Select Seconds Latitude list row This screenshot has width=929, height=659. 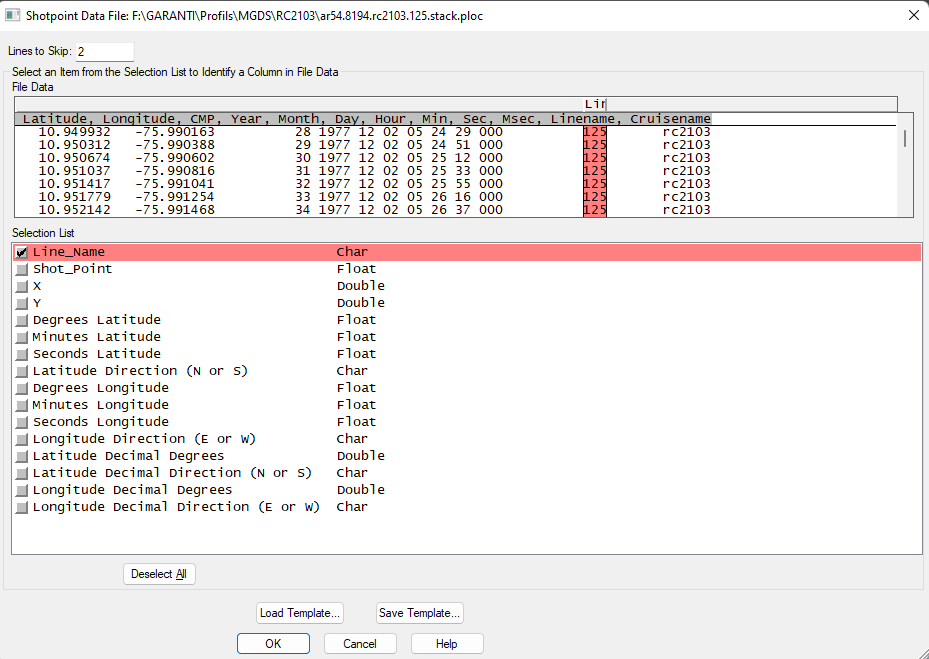click(x=96, y=354)
